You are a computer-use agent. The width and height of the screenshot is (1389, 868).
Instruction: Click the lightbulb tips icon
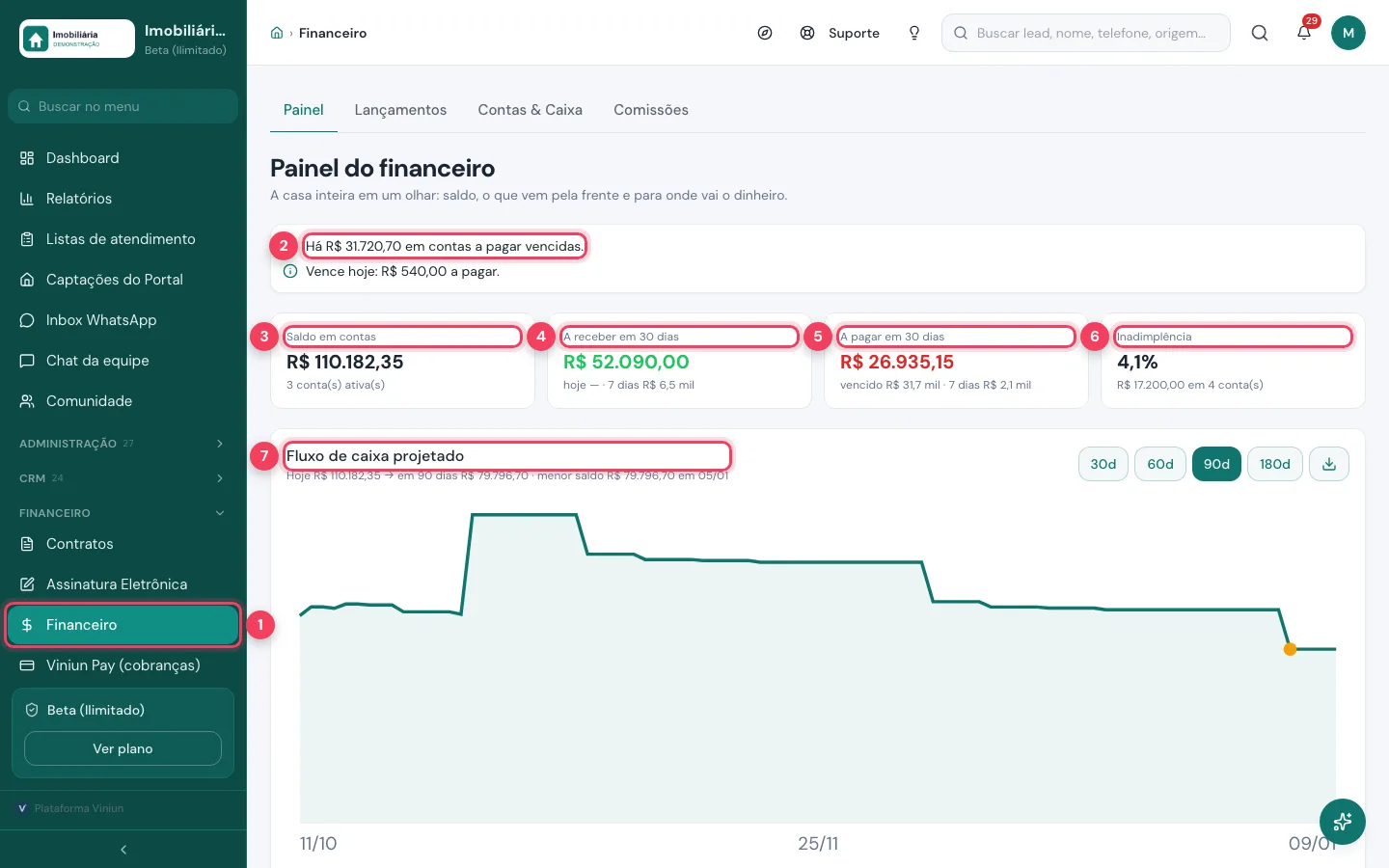coord(914,33)
